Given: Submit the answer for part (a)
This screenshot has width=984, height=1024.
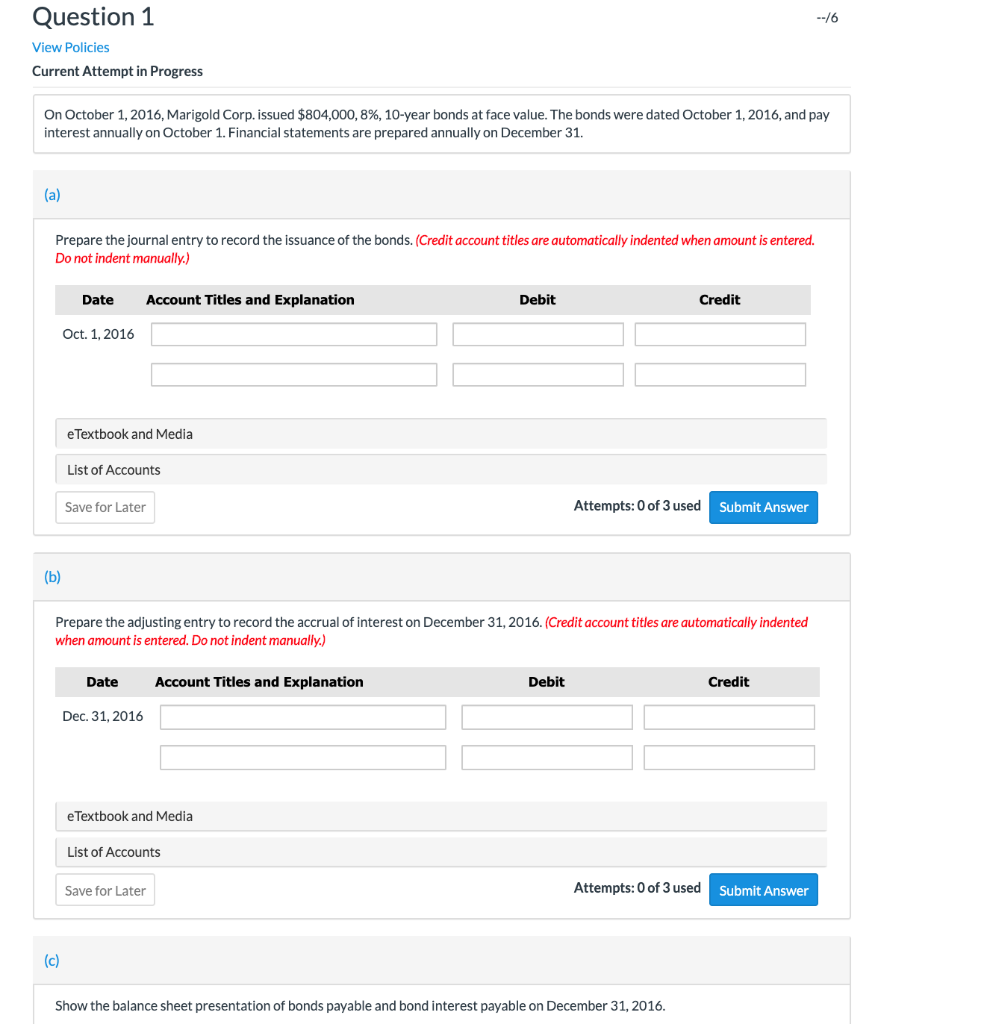Looking at the screenshot, I should 763,507.
